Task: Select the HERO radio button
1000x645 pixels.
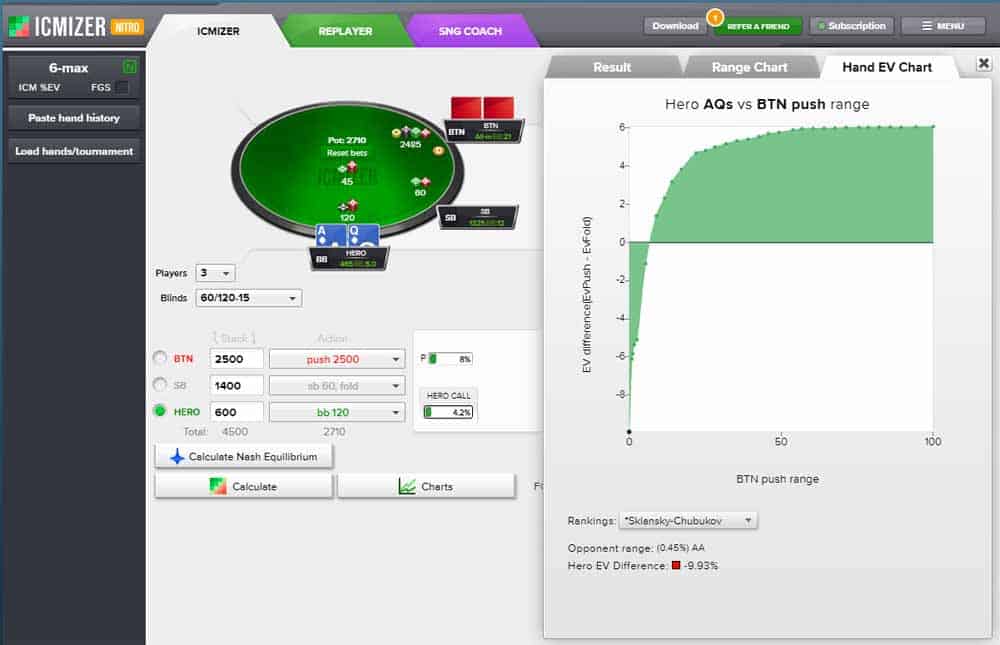Action: [160, 411]
